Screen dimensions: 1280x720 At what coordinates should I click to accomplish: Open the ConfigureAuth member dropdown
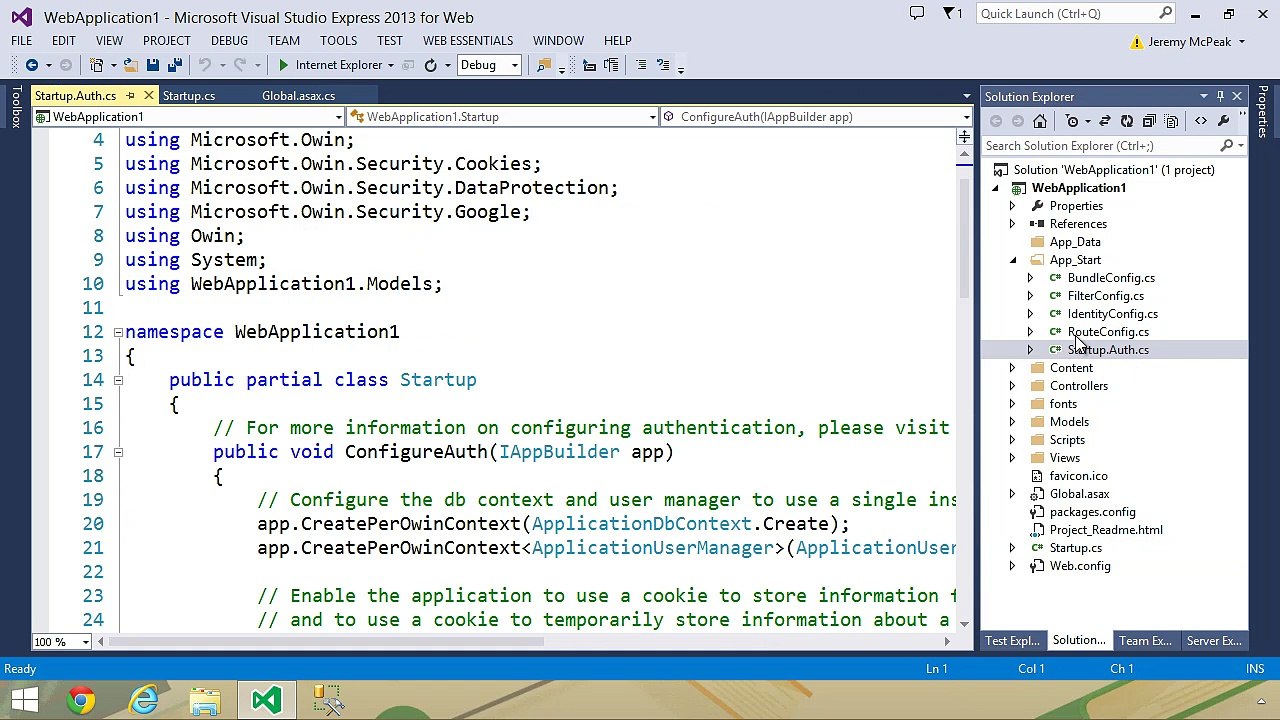(966, 117)
